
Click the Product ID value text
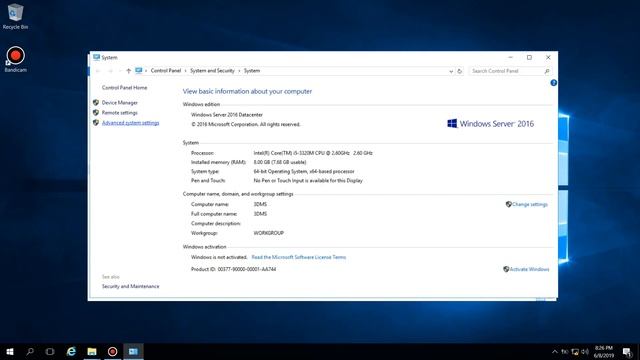point(247,269)
